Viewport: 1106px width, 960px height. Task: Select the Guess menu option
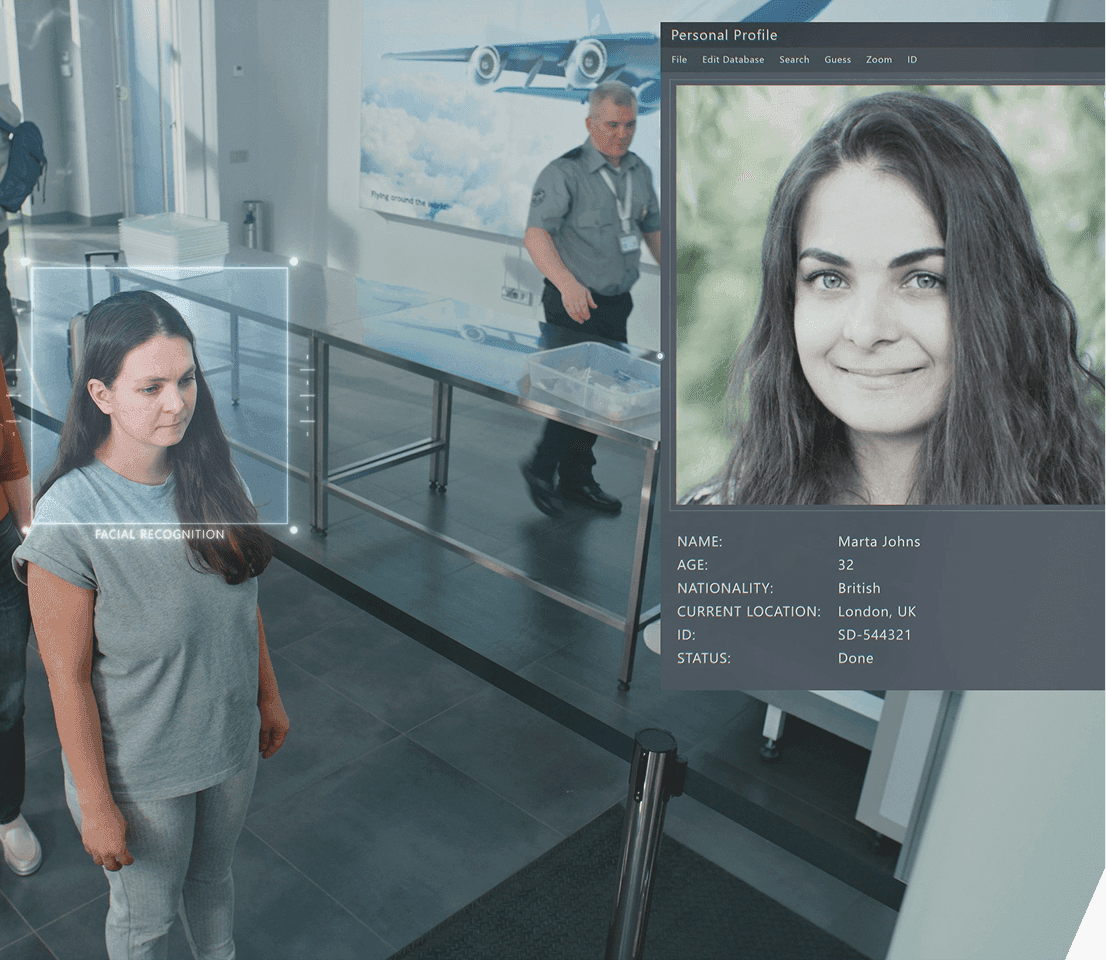[837, 60]
